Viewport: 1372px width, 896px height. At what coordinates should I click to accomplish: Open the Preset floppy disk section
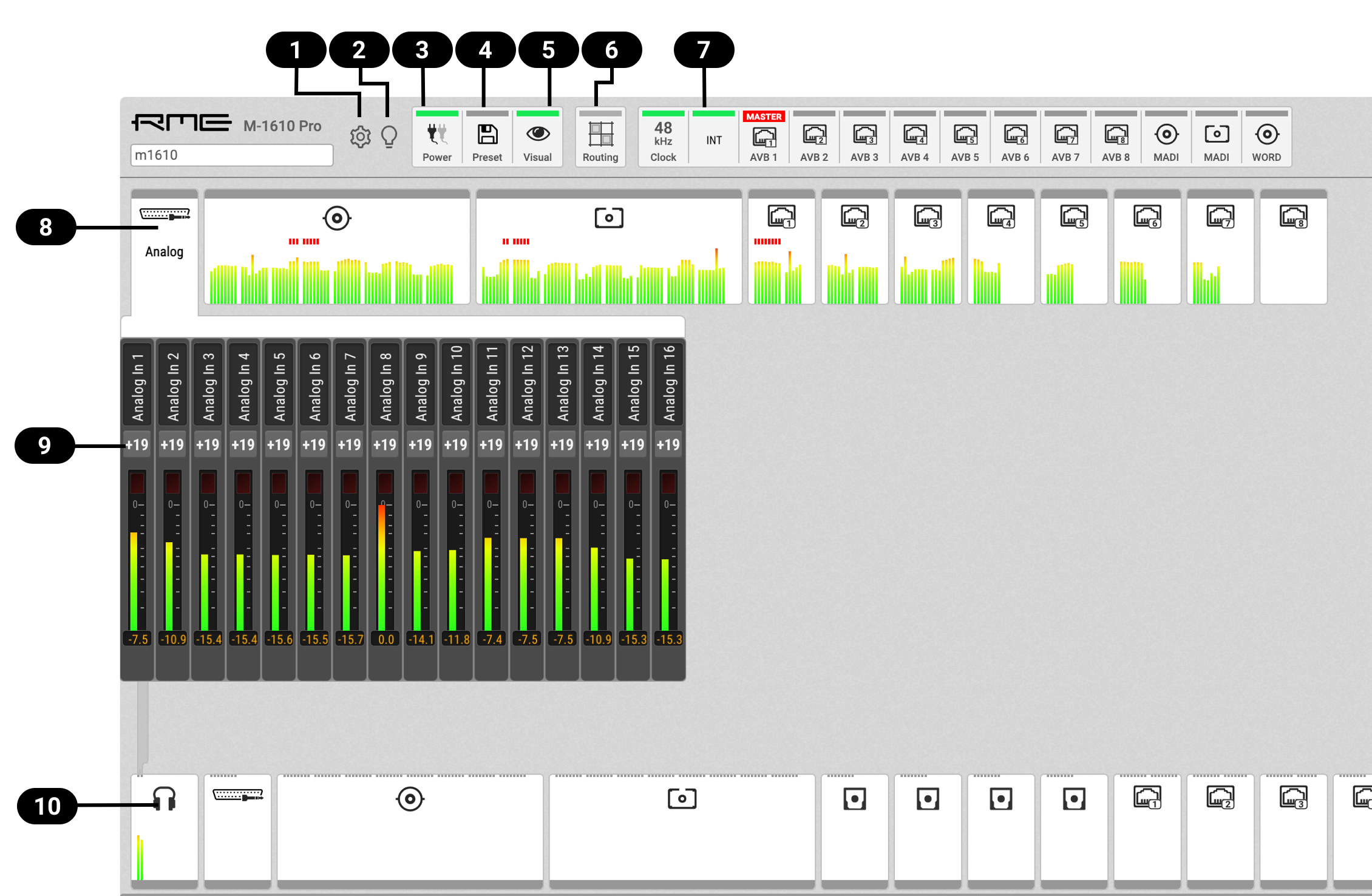(487, 137)
